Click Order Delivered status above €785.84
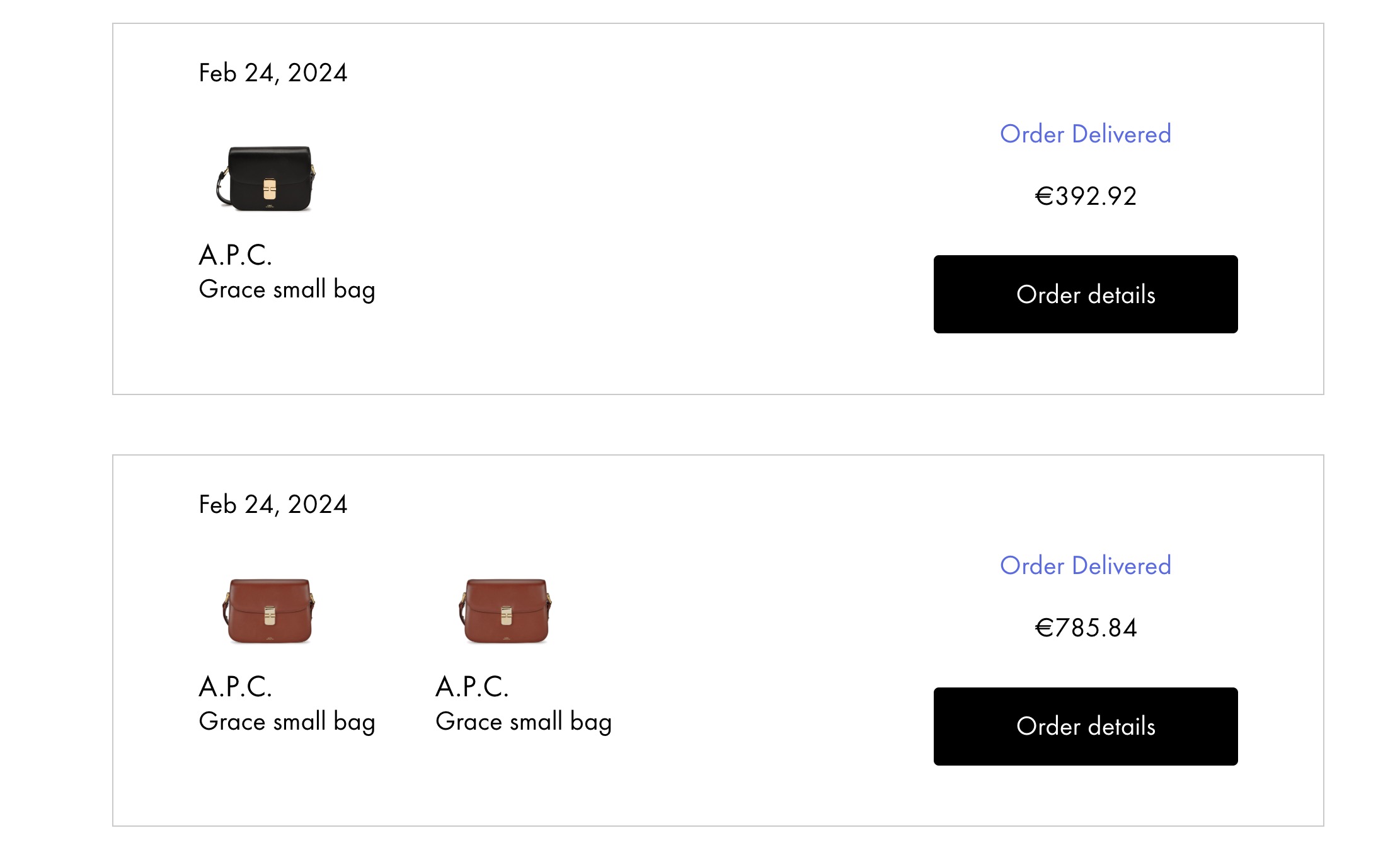Image resolution: width=1400 pixels, height=862 pixels. click(x=1085, y=566)
